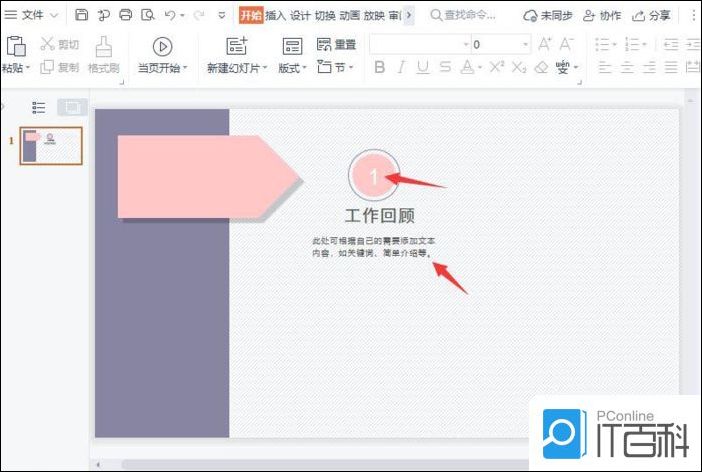Open the font size dropdown
The image size is (702, 472).
tap(526, 44)
